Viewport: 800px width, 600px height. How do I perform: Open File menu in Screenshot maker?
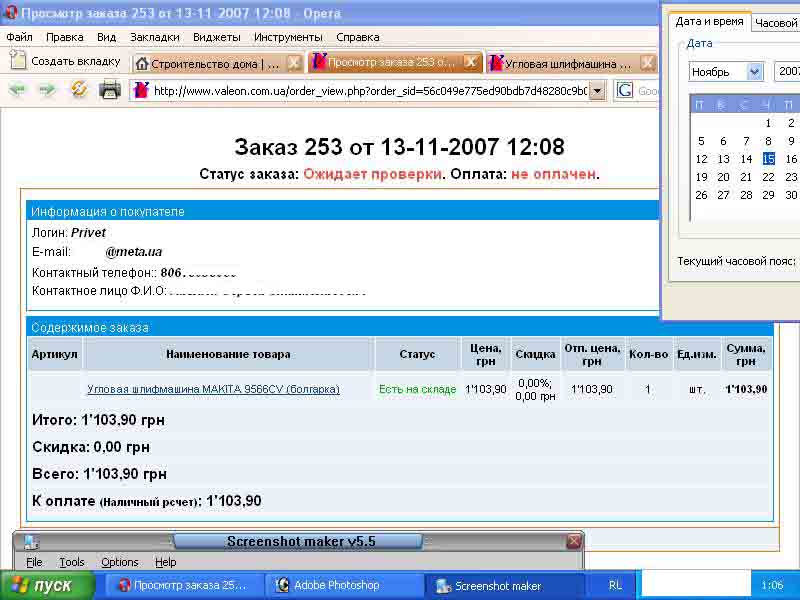[x=34, y=562]
